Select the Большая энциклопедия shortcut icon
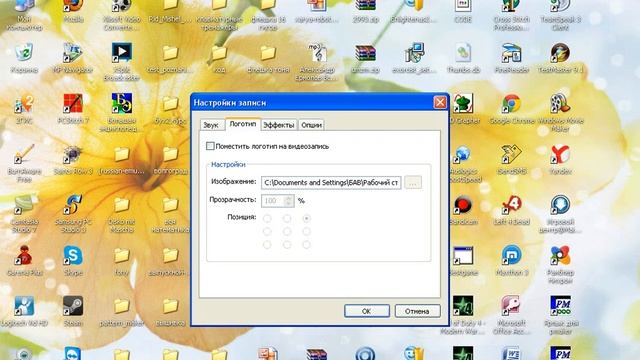Viewport: 640px width, 360px height. tap(122, 113)
